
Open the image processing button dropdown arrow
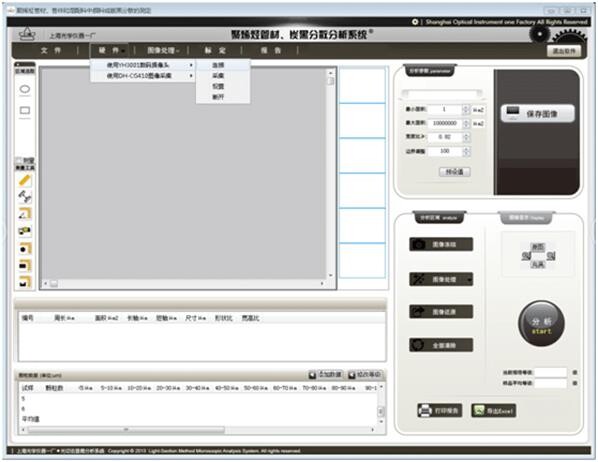coord(469,280)
